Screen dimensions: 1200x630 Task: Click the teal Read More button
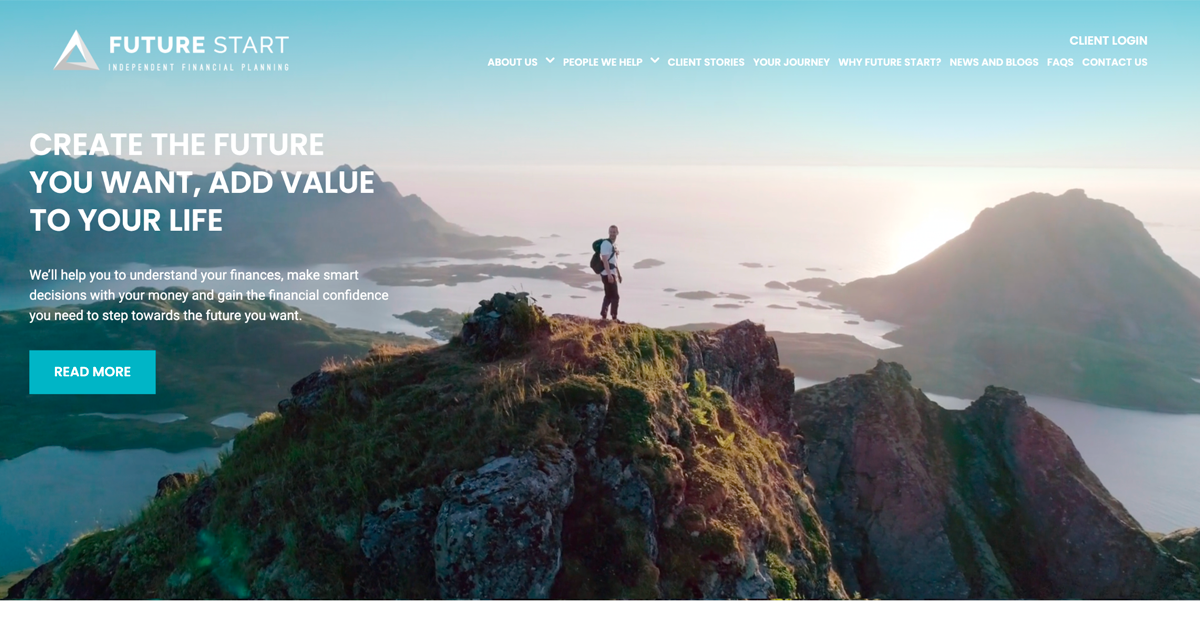point(92,372)
